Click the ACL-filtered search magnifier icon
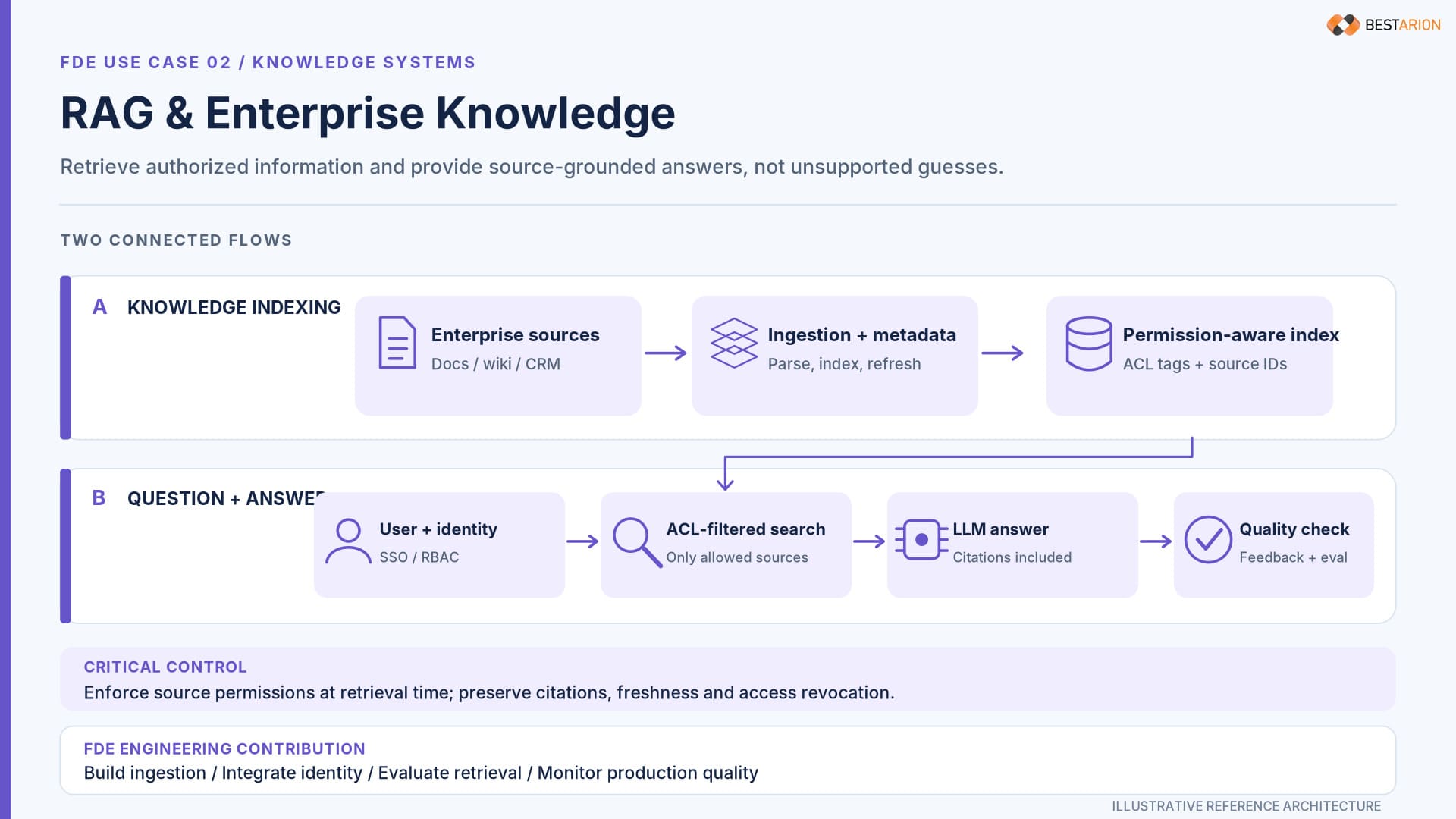 click(637, 542)
